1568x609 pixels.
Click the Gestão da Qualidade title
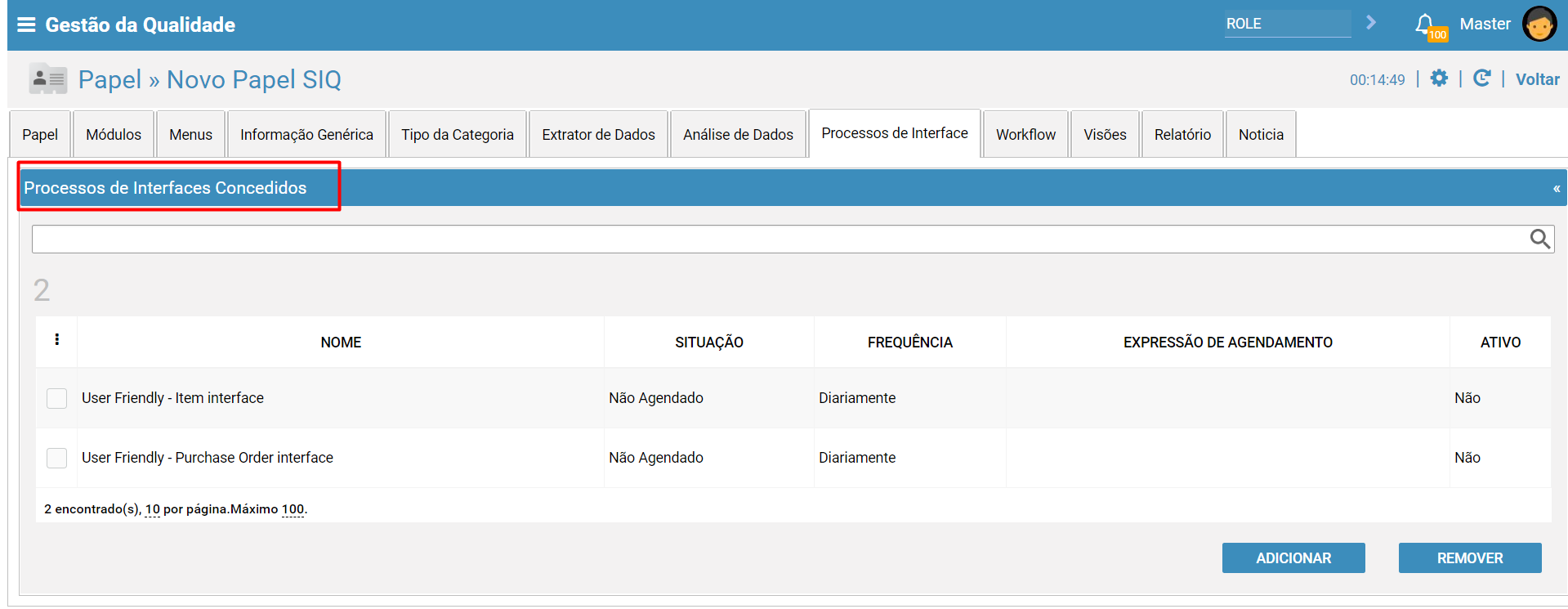click(x=140, y=25)
